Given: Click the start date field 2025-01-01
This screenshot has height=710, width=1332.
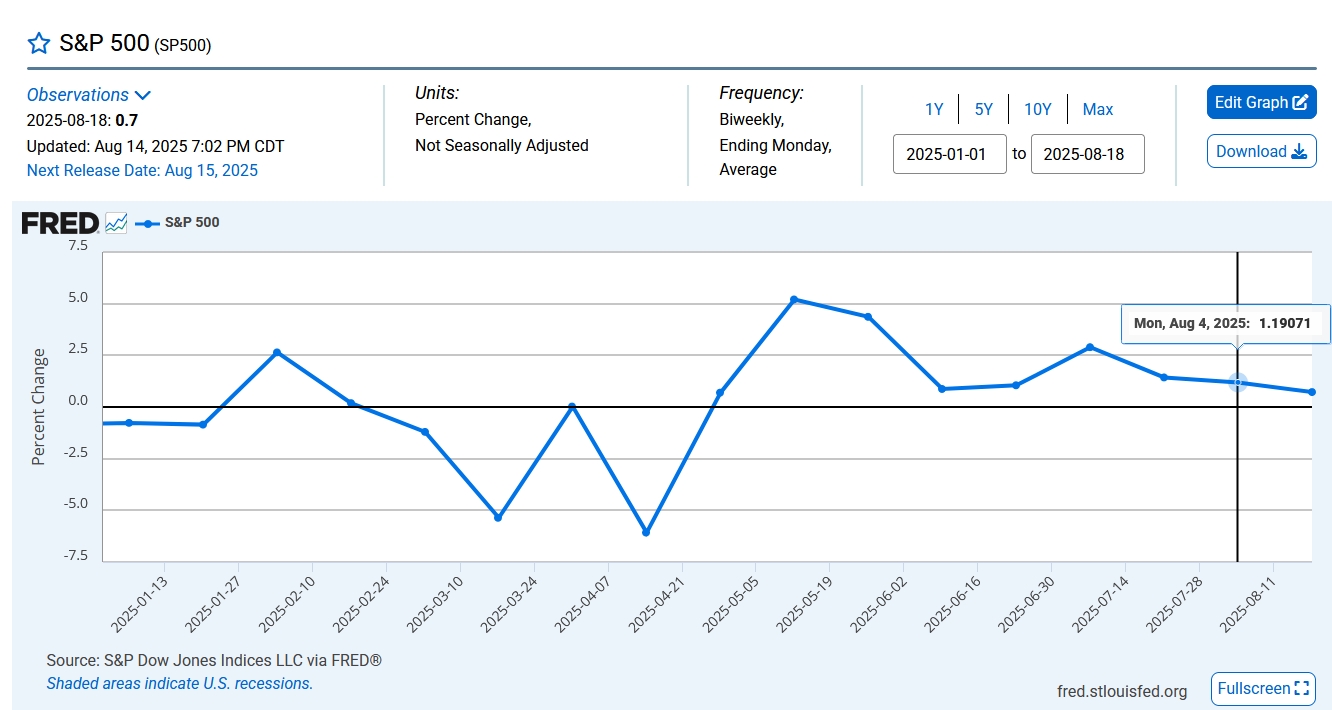Looking at the screenshot, I should 949,155.
